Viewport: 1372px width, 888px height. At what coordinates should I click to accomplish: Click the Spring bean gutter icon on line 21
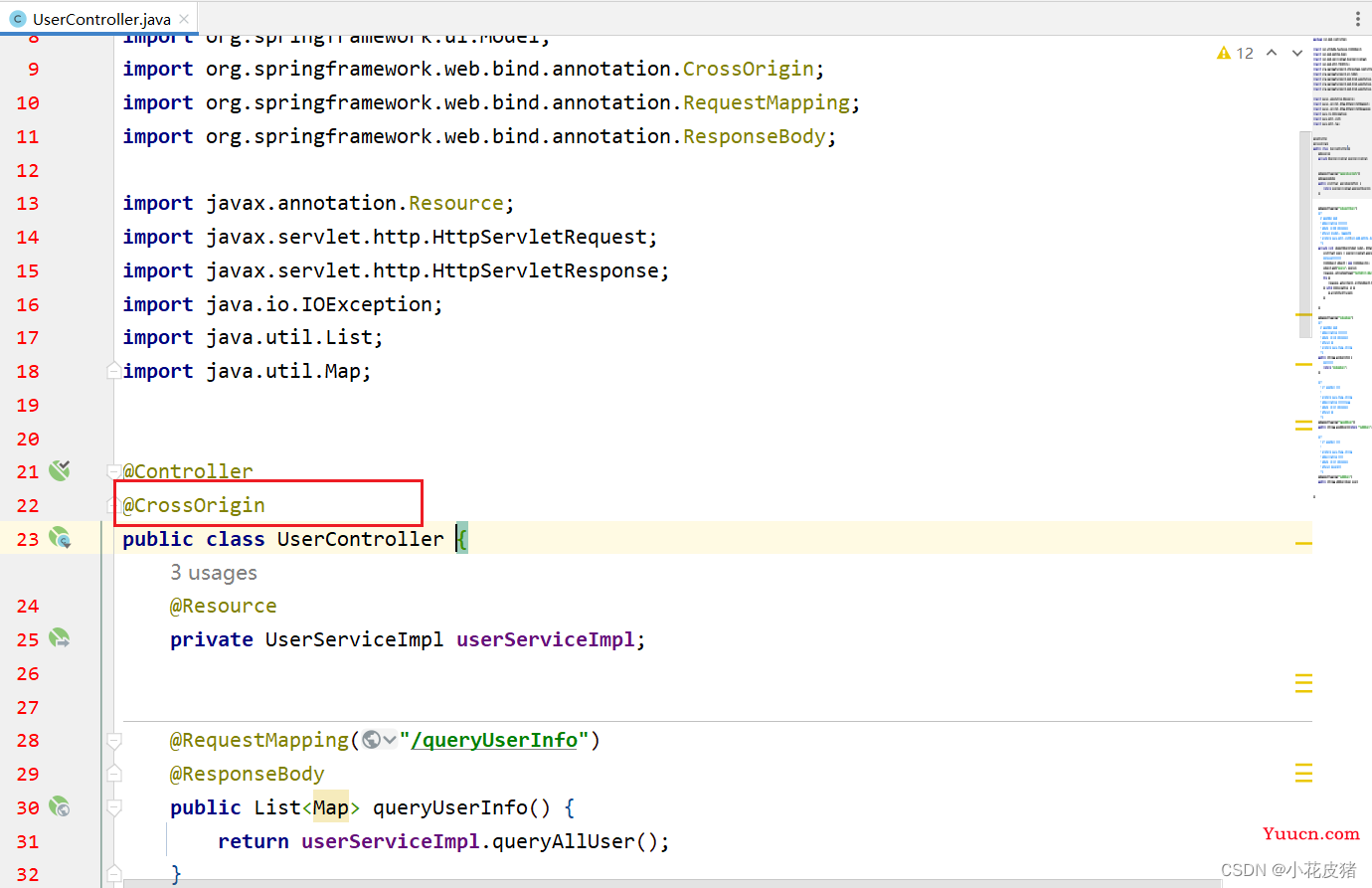point(60,470)
